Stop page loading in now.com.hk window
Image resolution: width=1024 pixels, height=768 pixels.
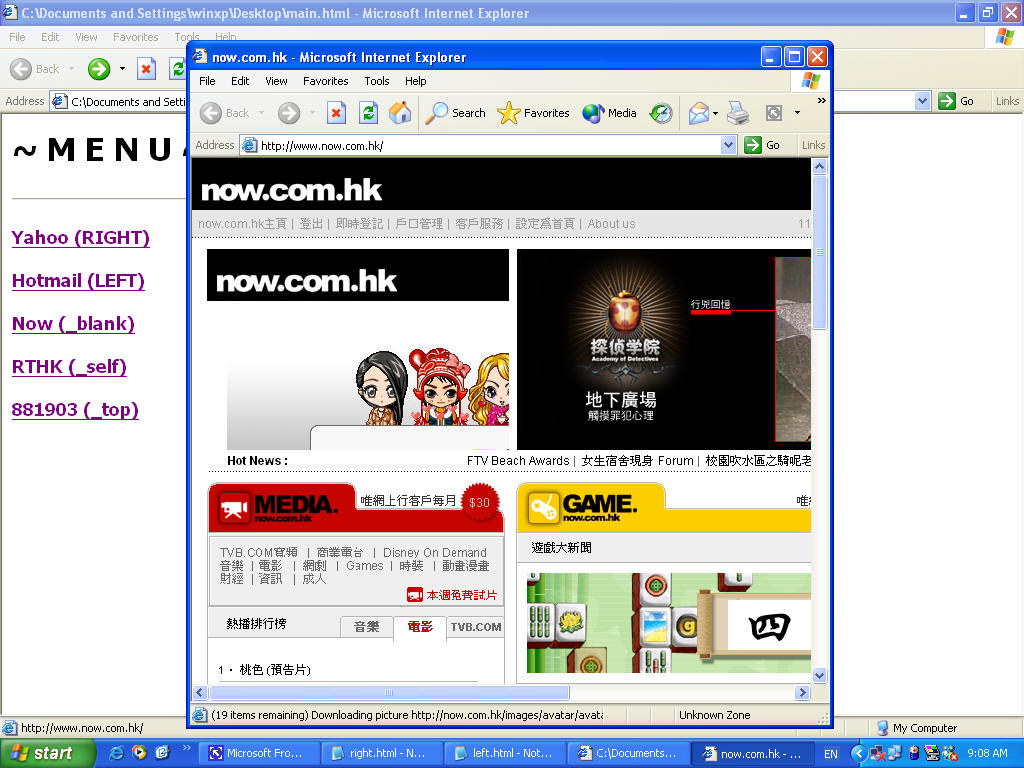click(x=336, y=113)
